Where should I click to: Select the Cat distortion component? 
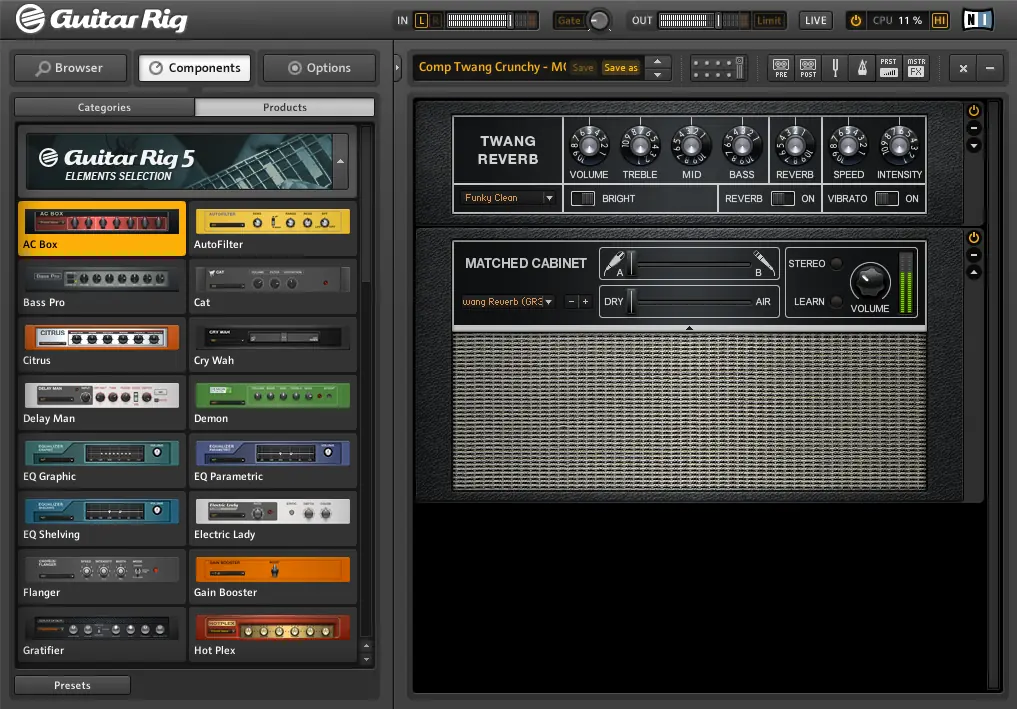[x=272, y=286]
